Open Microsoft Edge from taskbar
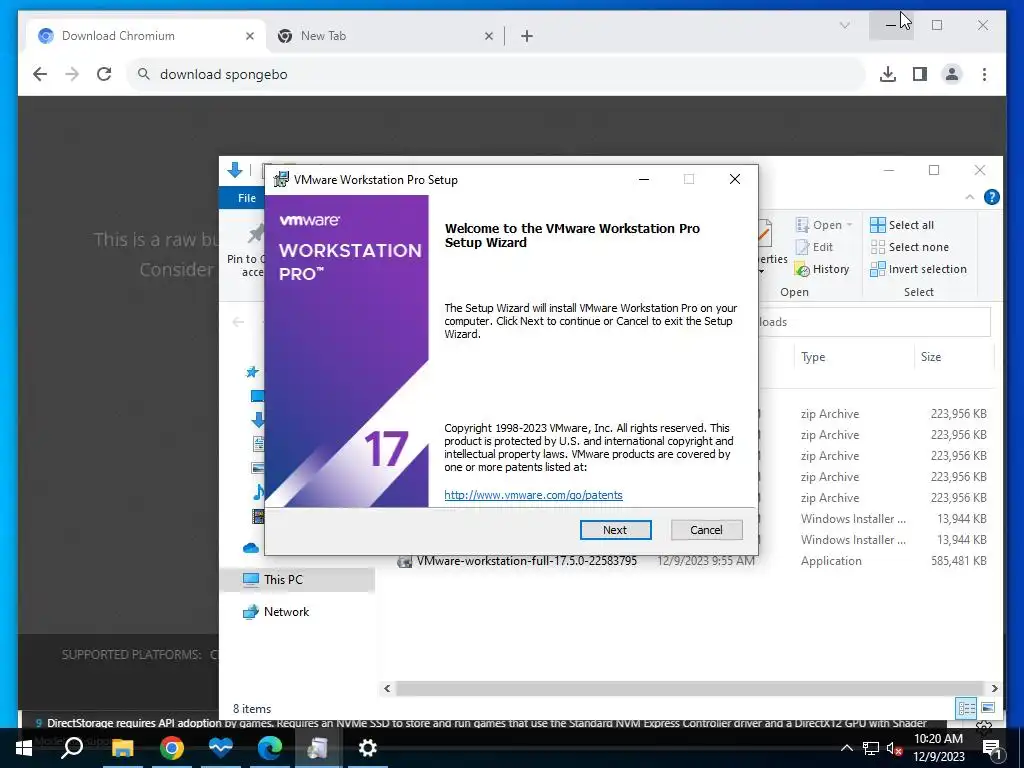The image size is (1024, 768). (x=269, y=748)
